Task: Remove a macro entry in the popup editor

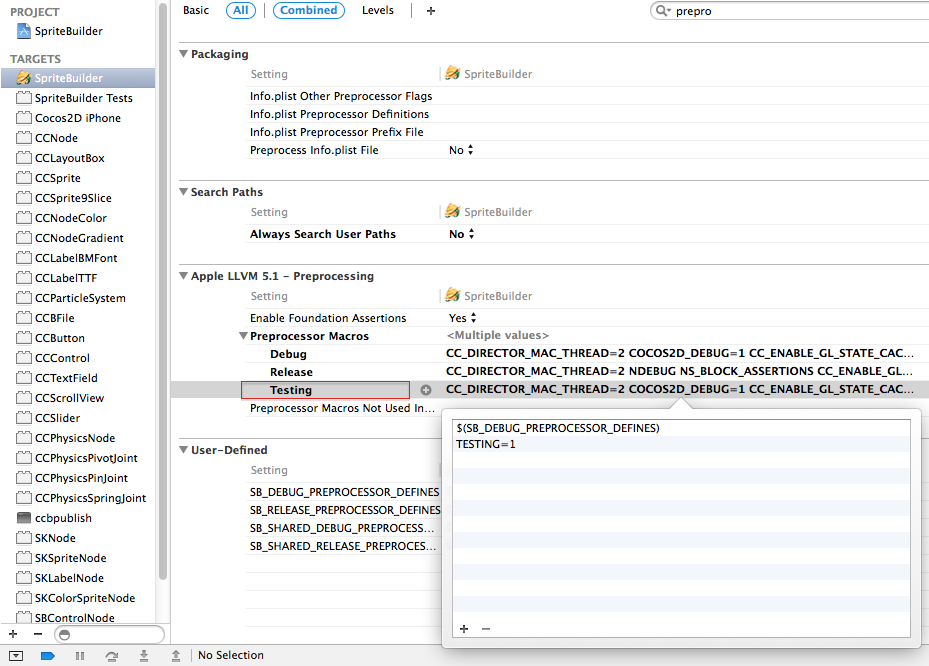Action: point(486,629)
